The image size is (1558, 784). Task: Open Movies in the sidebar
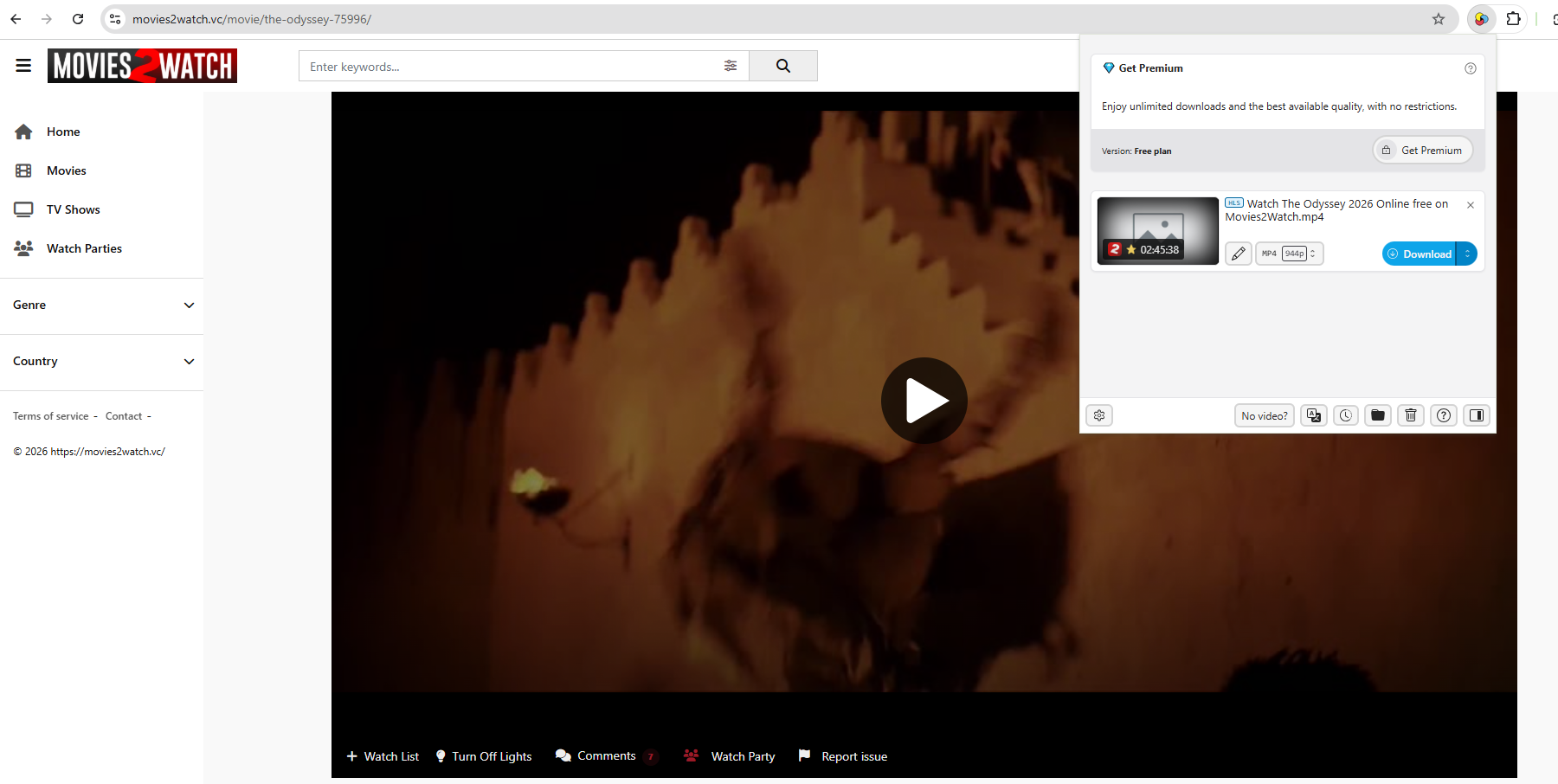click(67, 170)
